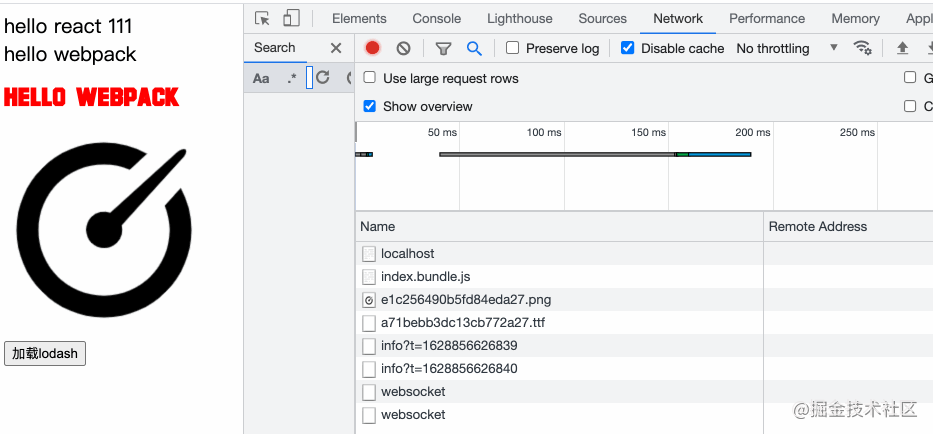Sort by Remote Address column header
Screen dimensions: 933x434
(848, 226)
